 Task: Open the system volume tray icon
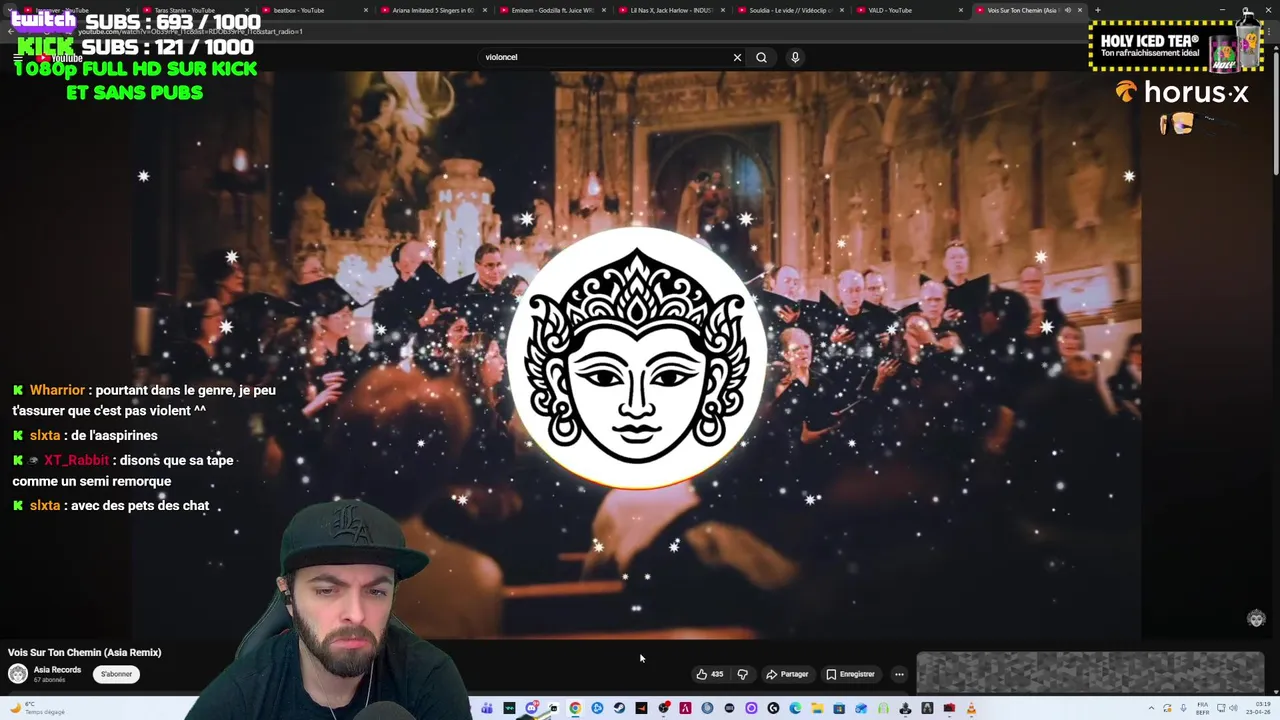1234,708
